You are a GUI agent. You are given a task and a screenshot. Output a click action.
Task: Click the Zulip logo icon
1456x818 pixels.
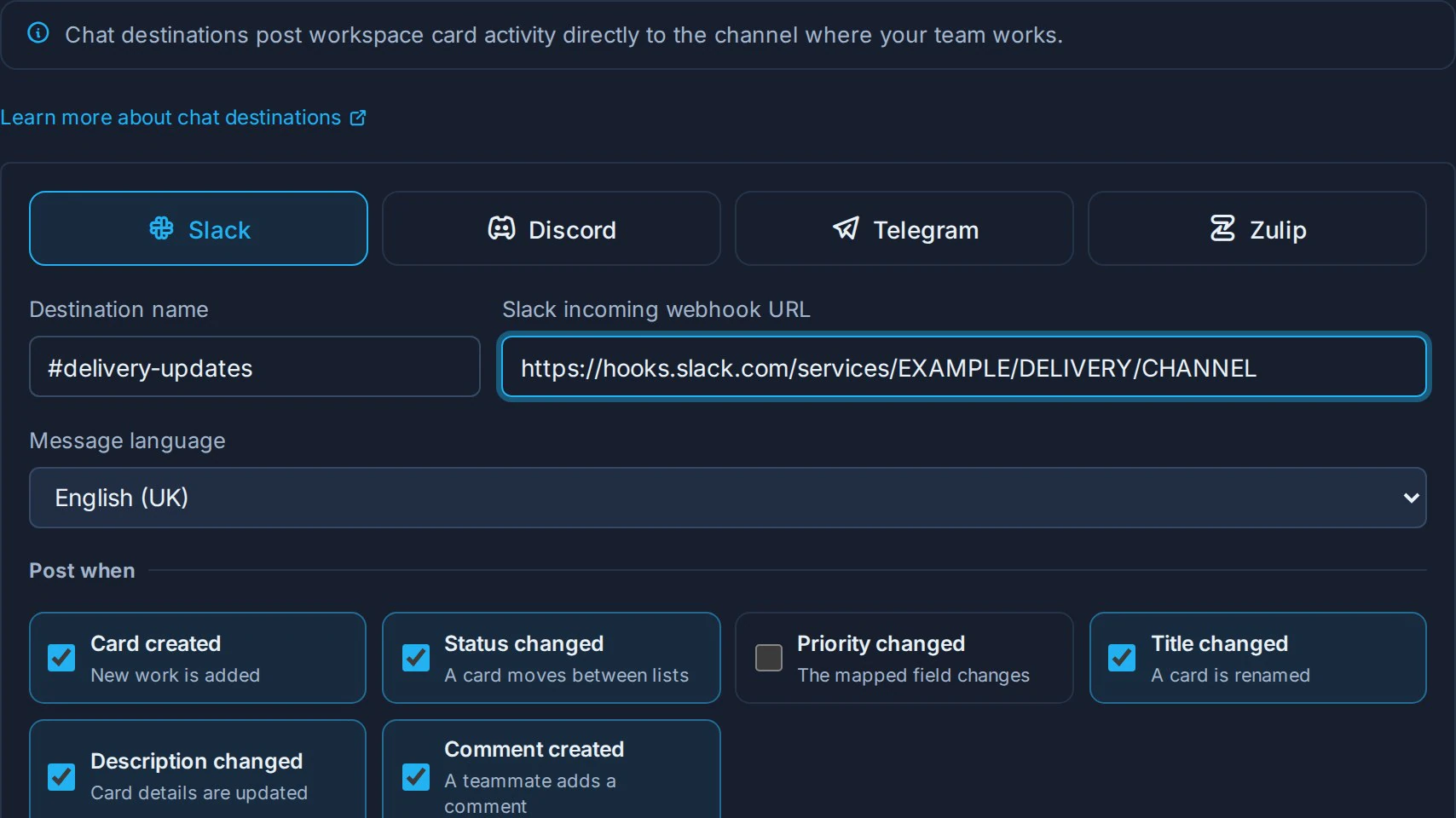click(1222, 228)
